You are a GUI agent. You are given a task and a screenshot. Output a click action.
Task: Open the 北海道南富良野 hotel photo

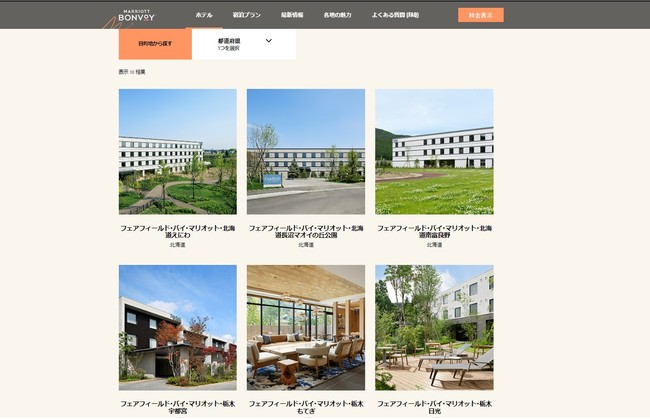pyautogui.click(x=434, y=152)
